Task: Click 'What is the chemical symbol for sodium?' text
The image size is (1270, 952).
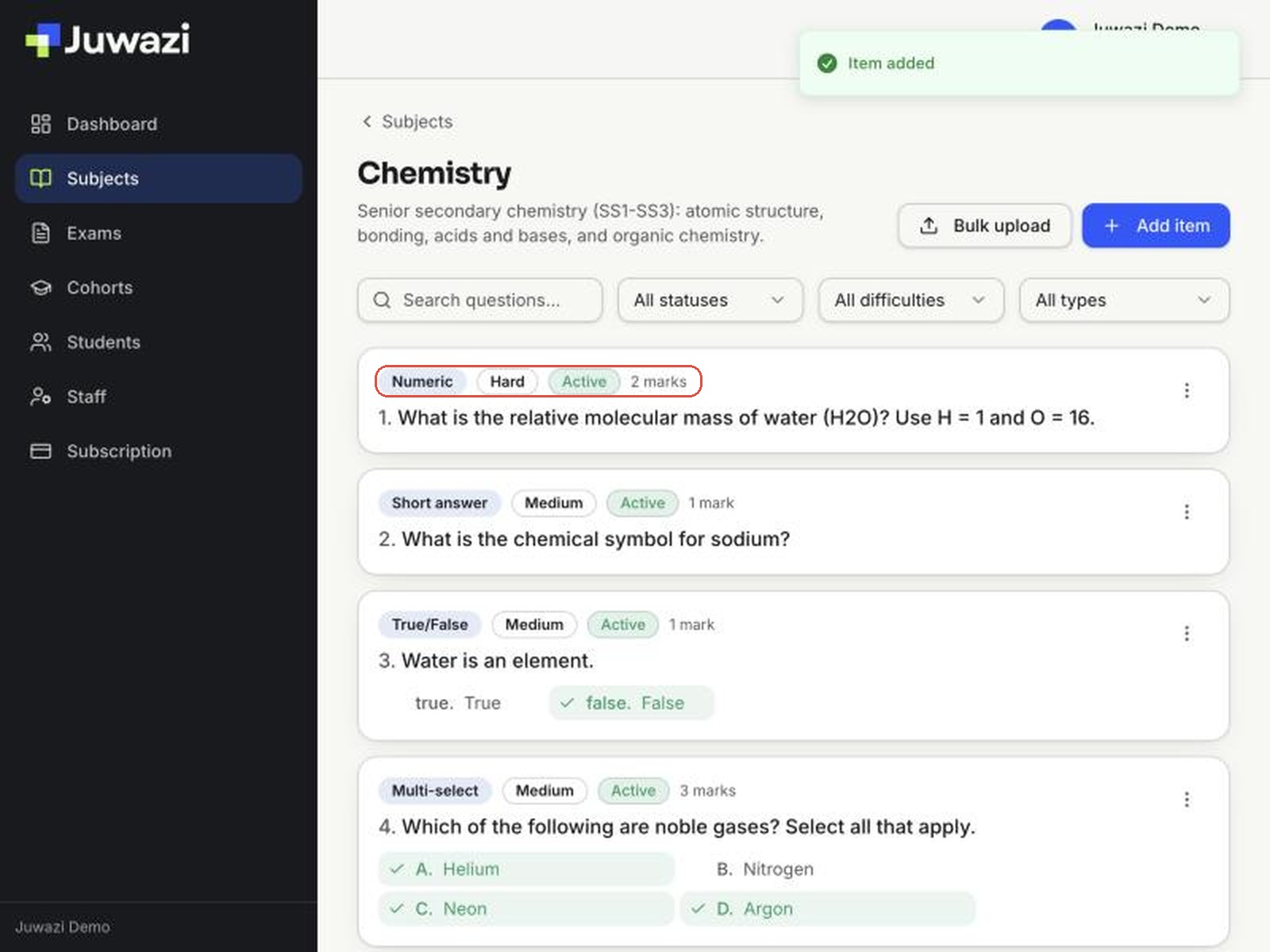Action: (x=596, y=539)
